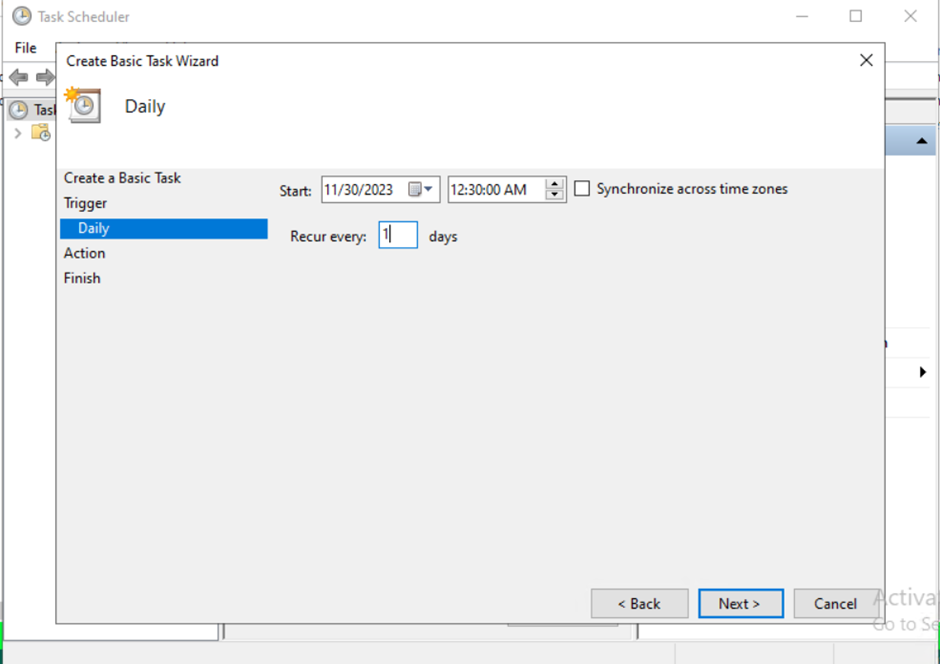The width and height of the screenshot is (940, 664).
Task: Click the Back button
Action: pyautogui.click(x=639, y=603)
